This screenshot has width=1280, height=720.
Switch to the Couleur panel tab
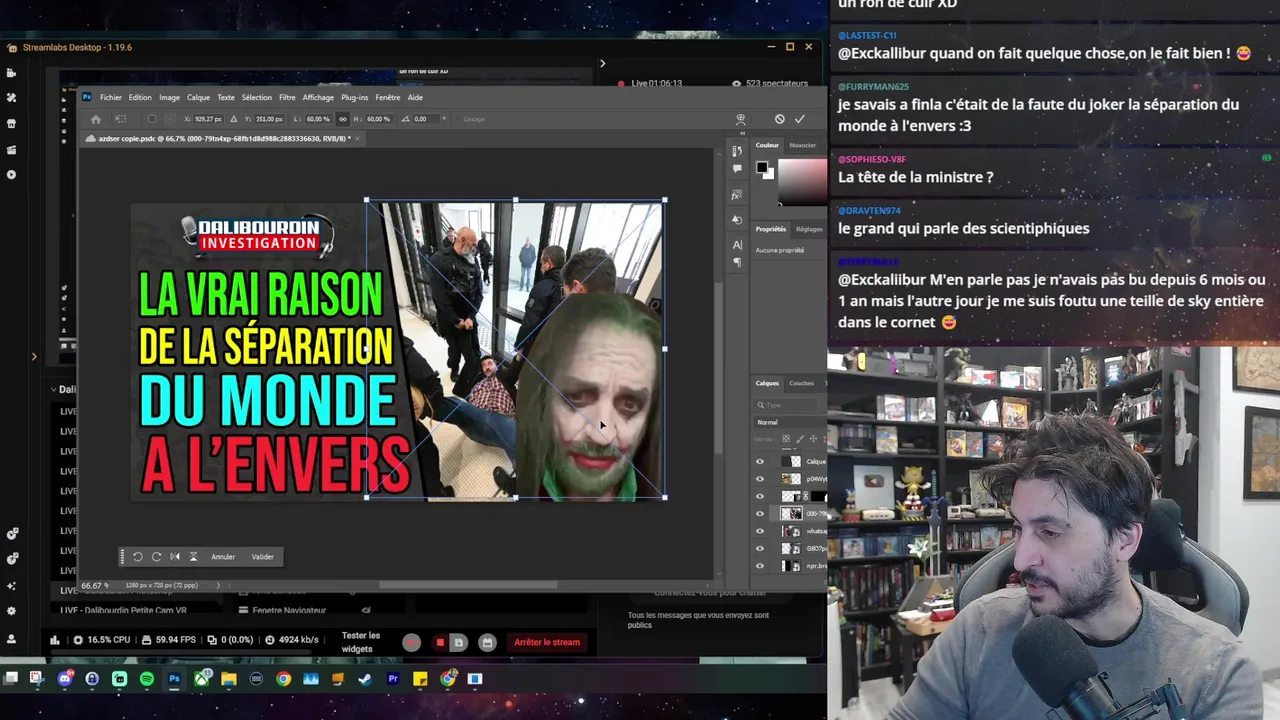coord(767,145)
